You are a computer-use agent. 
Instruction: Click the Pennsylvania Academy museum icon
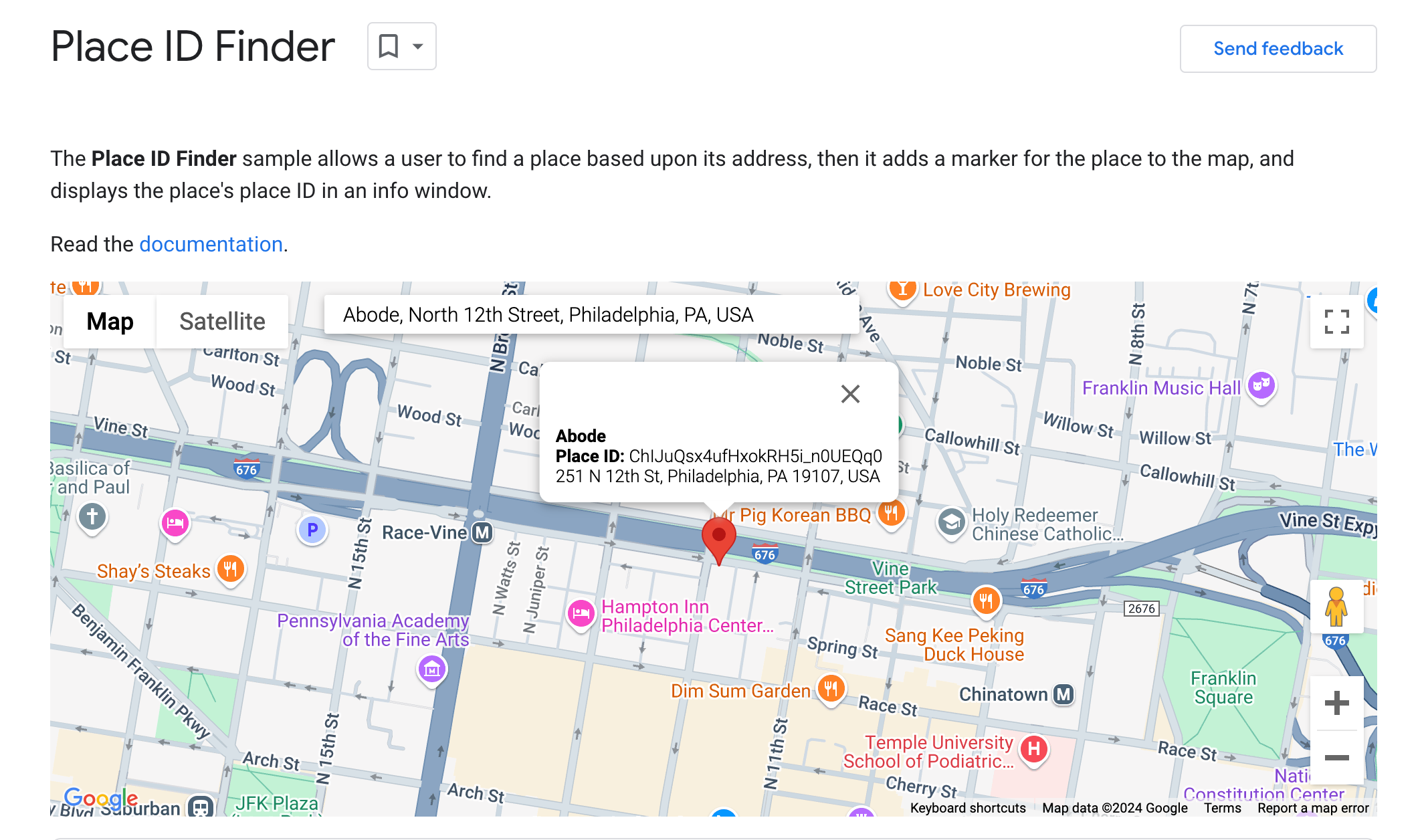(x=431, y=668)
